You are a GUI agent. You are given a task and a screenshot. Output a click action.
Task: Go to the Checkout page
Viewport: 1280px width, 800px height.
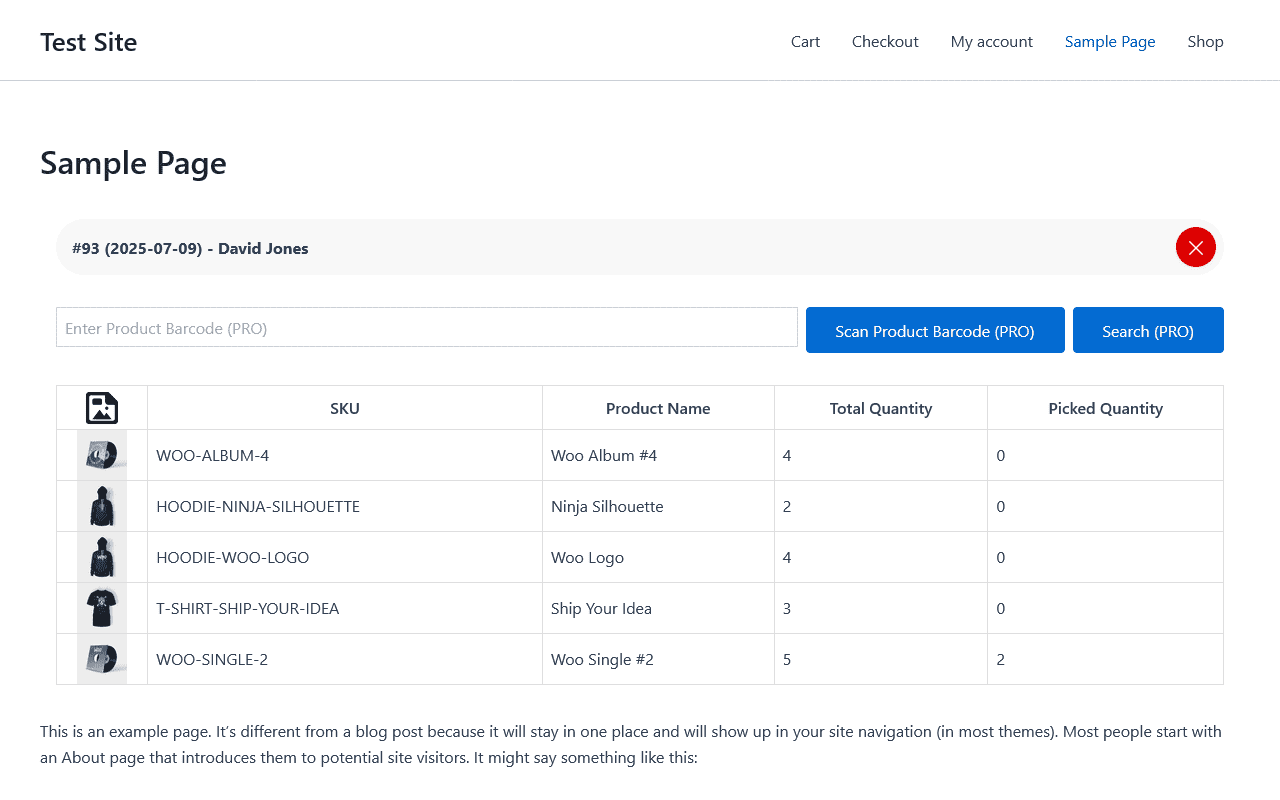[x=885, y=42]
